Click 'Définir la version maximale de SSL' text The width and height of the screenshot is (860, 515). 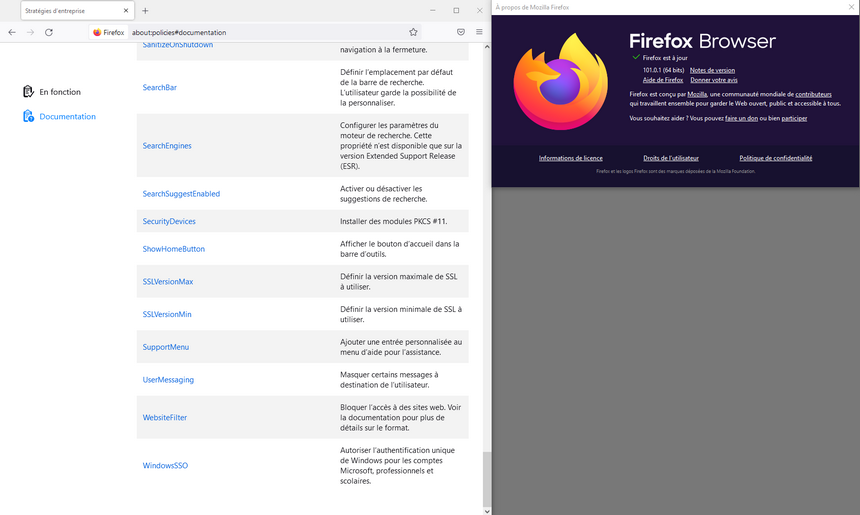[399, 281]
